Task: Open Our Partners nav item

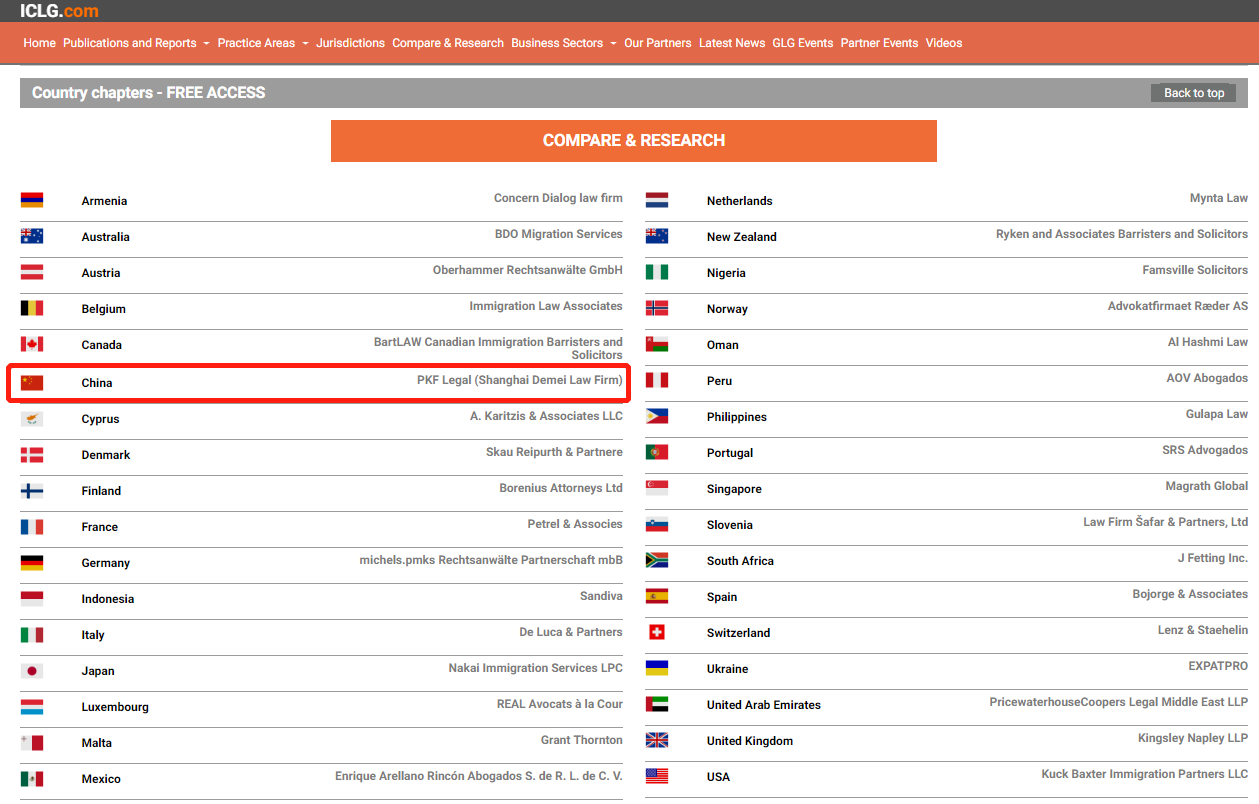Action: [x=657, y=43]
